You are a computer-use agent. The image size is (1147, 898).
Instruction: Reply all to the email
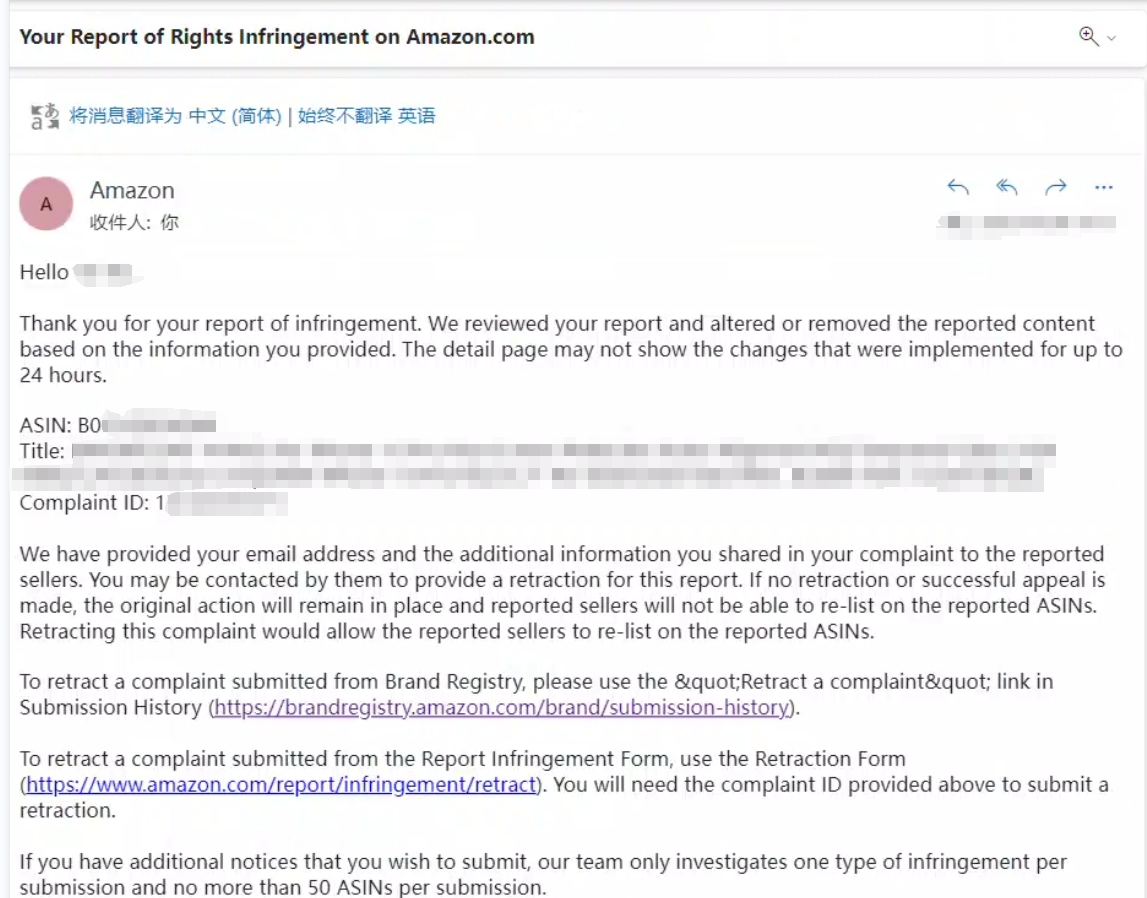1007,187
